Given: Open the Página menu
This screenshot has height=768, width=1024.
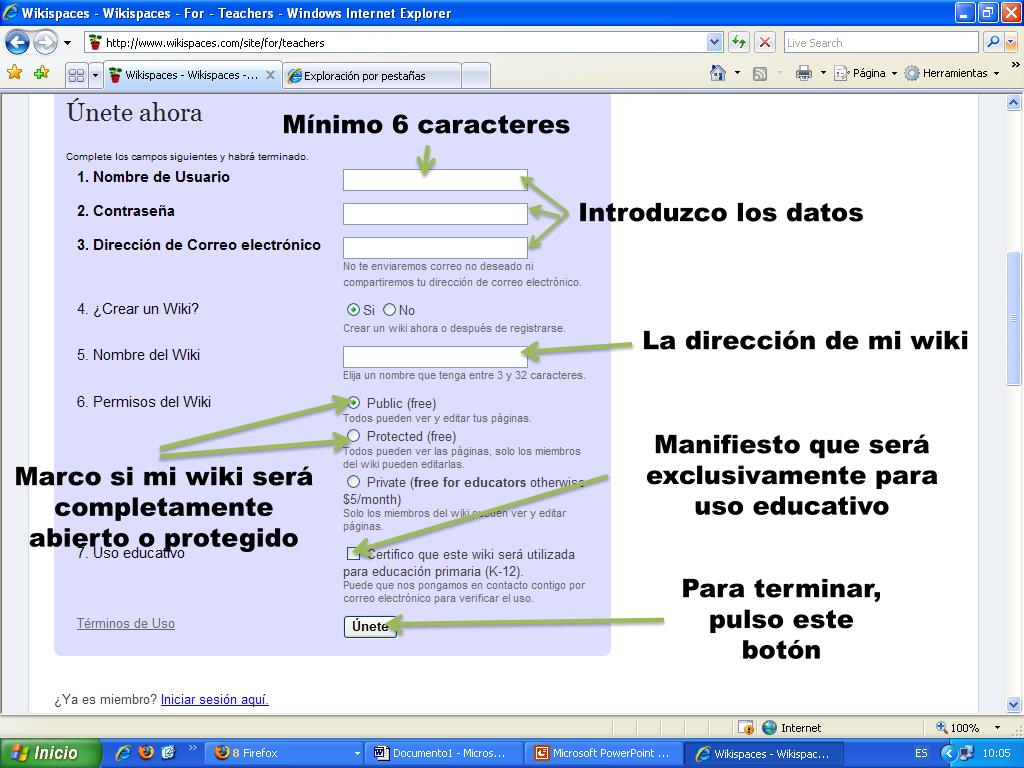Looking at the screenshot, I should click(x=867, y=73).
